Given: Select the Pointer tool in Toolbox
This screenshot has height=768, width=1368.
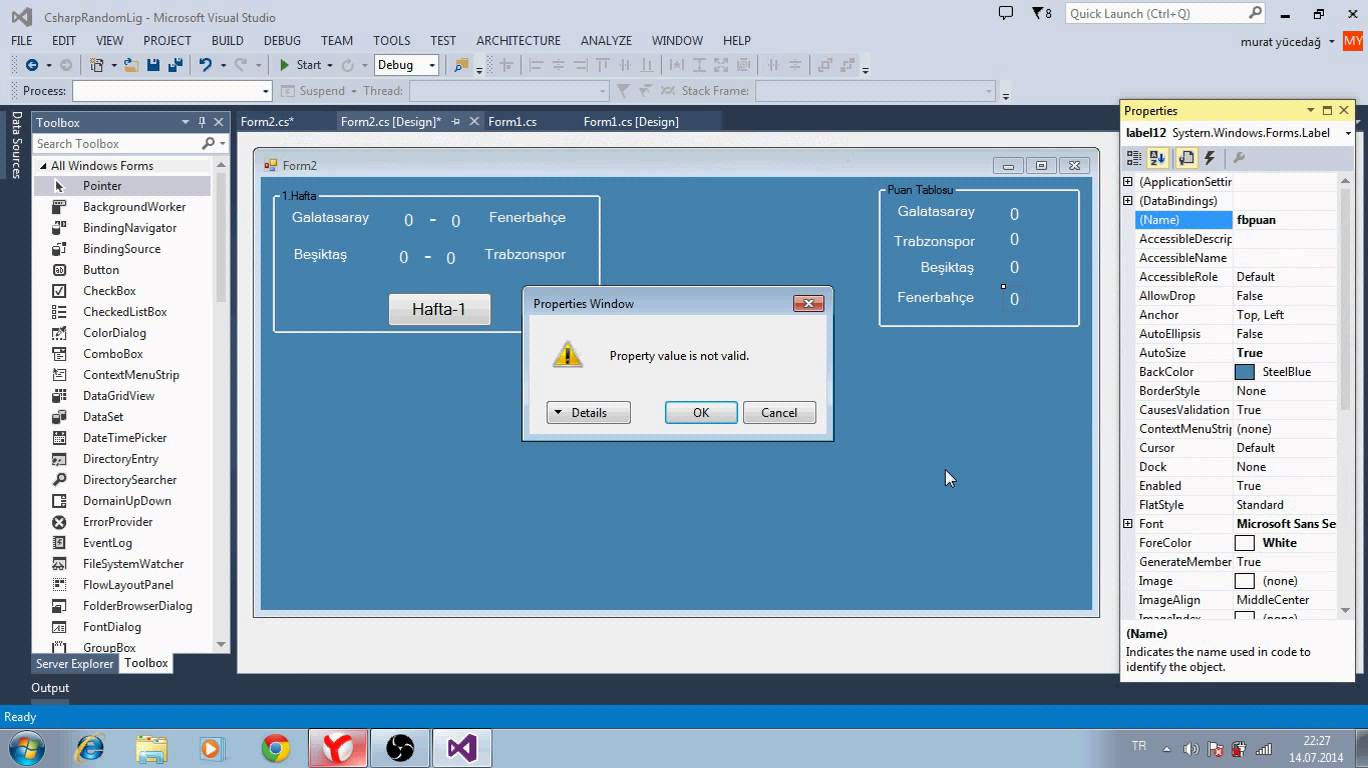Looking at the screenshot, I should pos(122,186).
